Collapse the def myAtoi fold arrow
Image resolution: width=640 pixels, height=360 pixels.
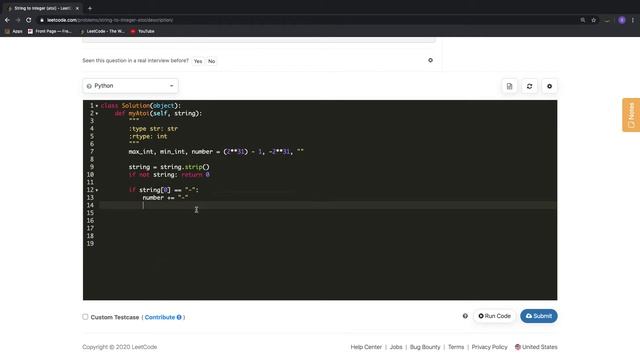[97, 113]
